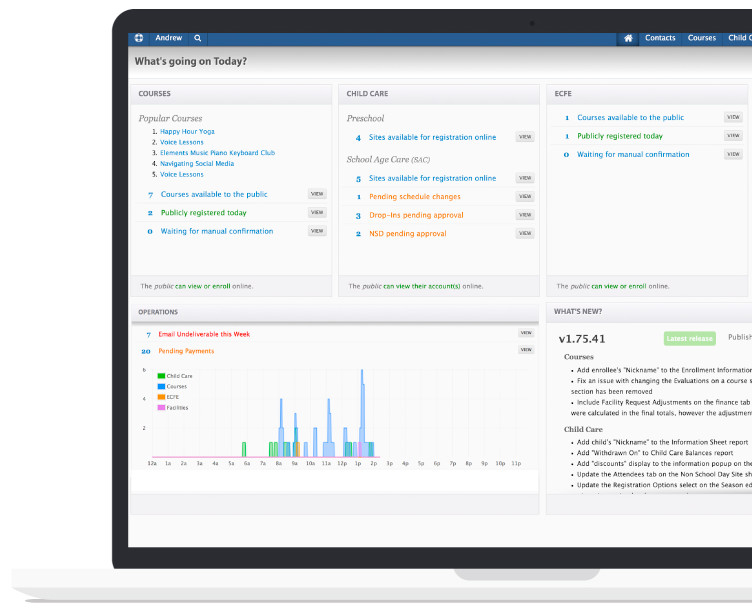View Waiting for manual confirmation in Courses panel

[317, 231]
